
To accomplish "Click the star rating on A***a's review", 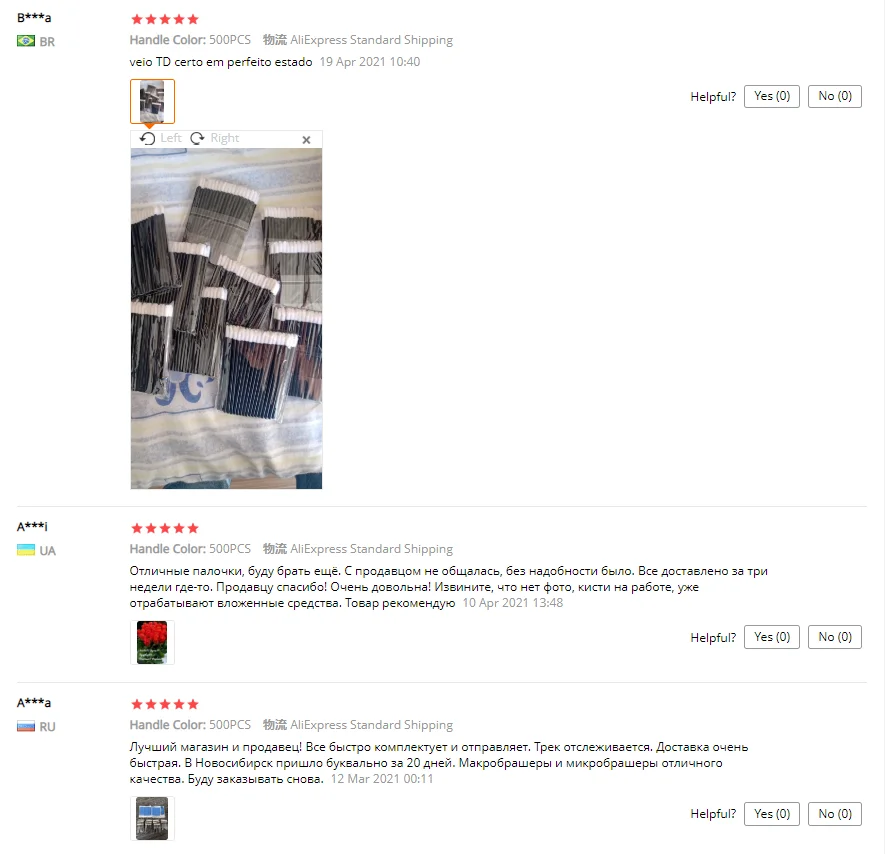I will click(x=165, y=704).
